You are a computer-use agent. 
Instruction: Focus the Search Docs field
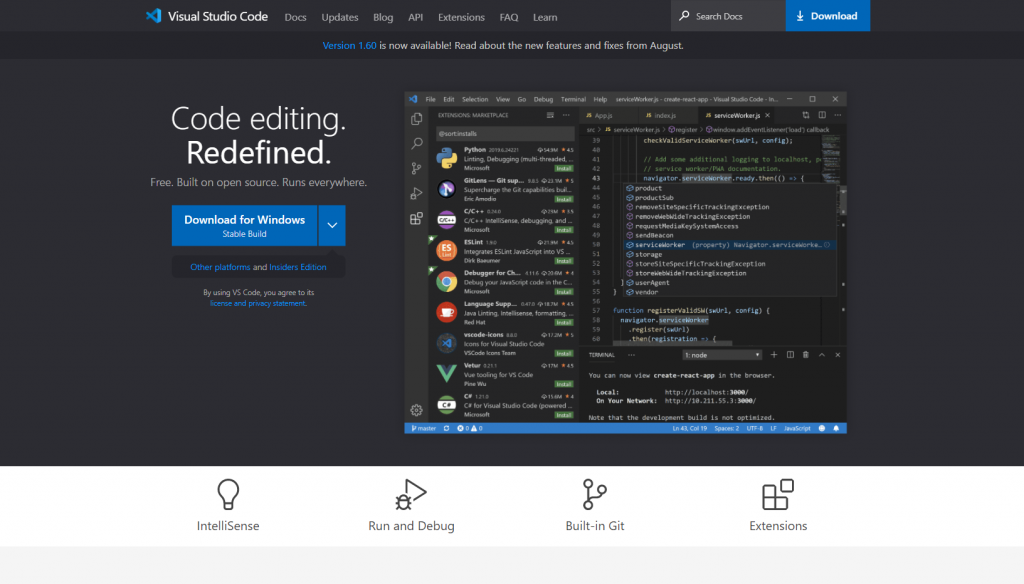coord(728,16)
